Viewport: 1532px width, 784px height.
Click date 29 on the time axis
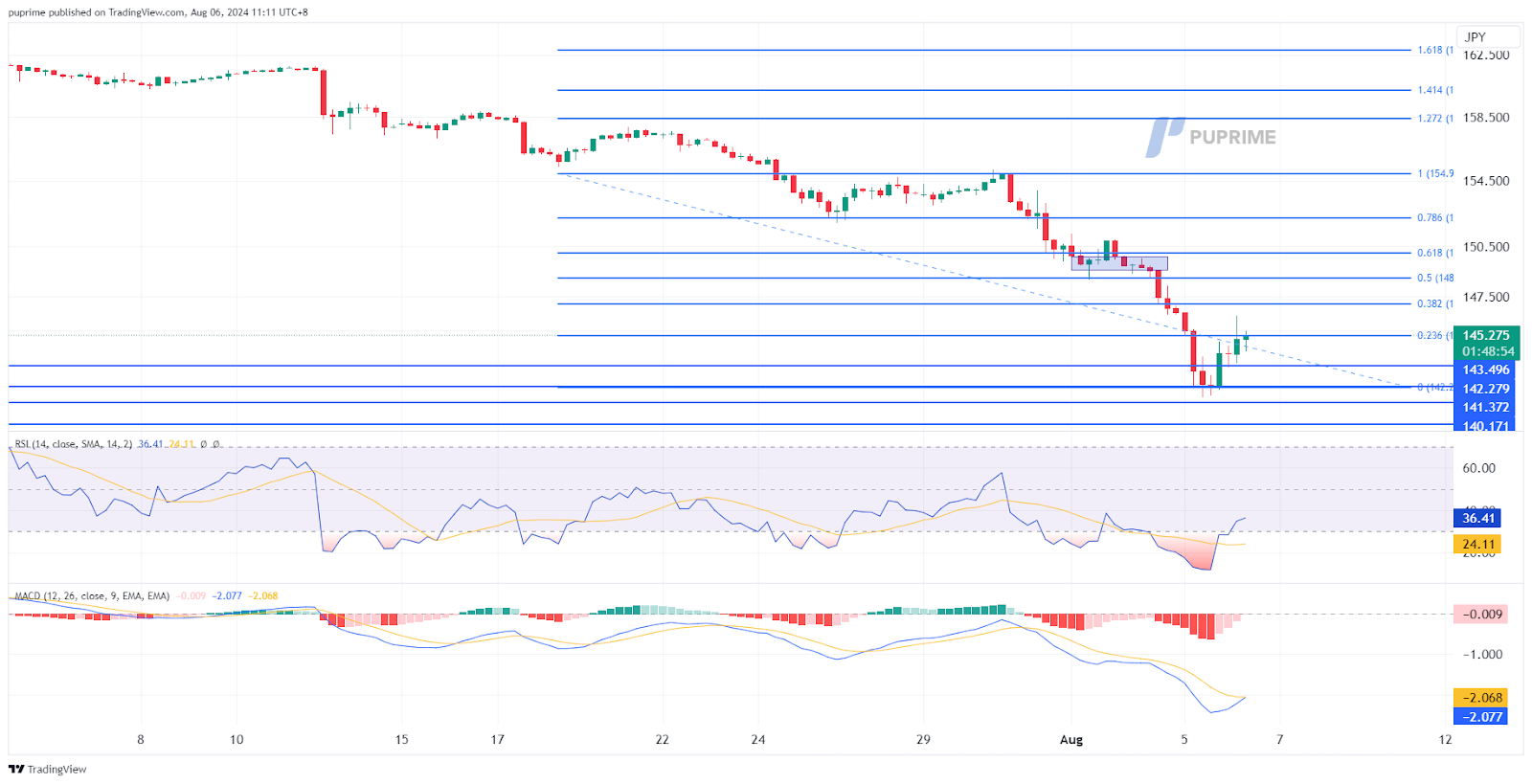click(x=923, y=740)
